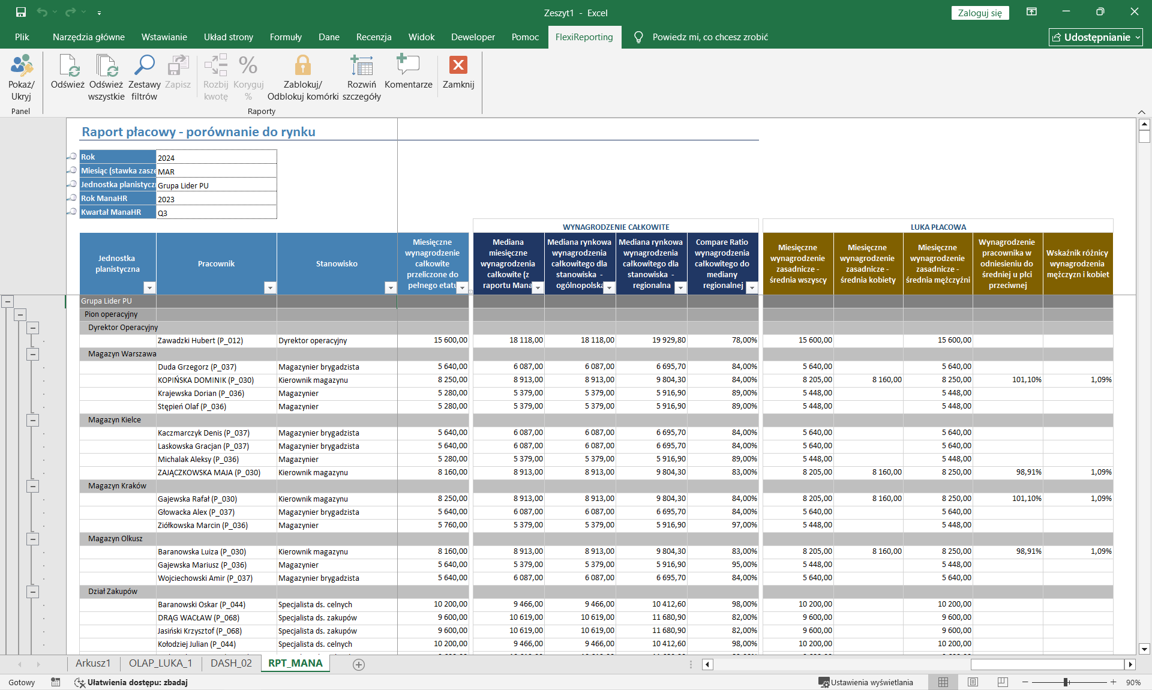Open the Stanowisko column filter dropdown
Image resolution: width=1152 pixels, height=690 pixels.
click(390, 288)
